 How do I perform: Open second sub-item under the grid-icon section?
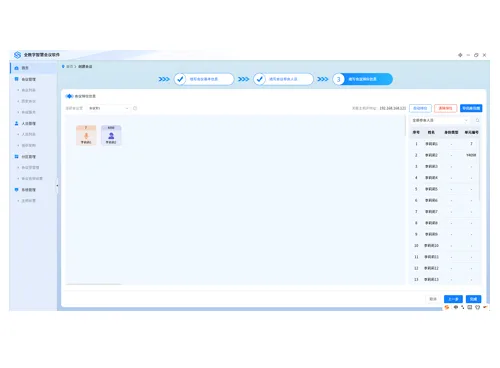(x=32, y=179)
